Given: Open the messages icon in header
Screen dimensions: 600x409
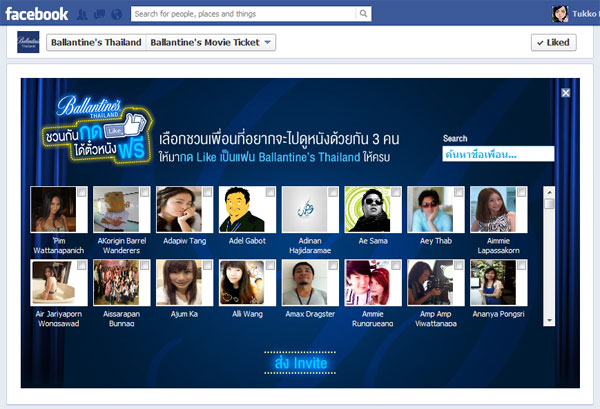Looking at the screenshot, I should pyautogui.click(x=99, y=15).
